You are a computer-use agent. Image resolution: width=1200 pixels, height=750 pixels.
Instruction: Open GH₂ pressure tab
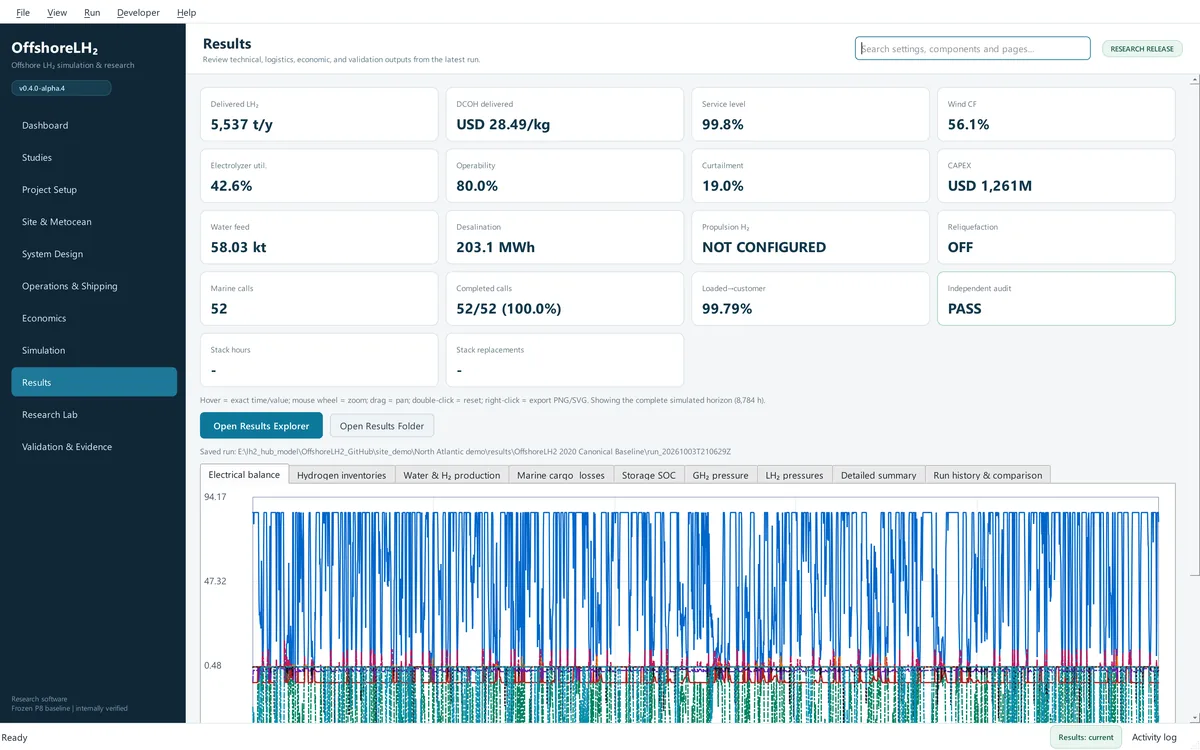tap(720, 475)
